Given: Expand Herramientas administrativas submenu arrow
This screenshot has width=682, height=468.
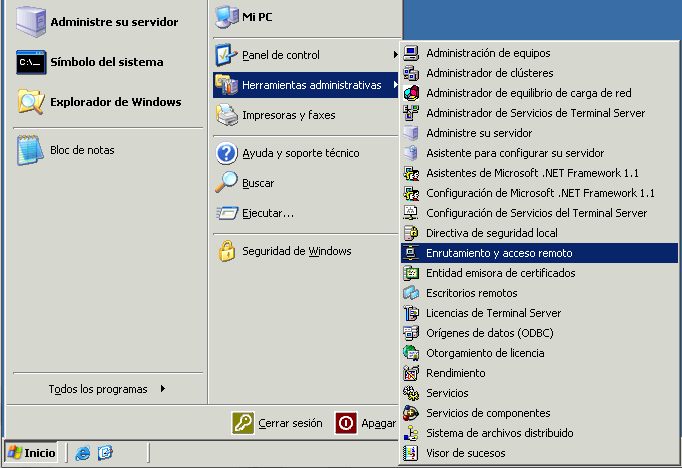Looking at the screenshot, I should pyautogui.click(x=396, y=86).
